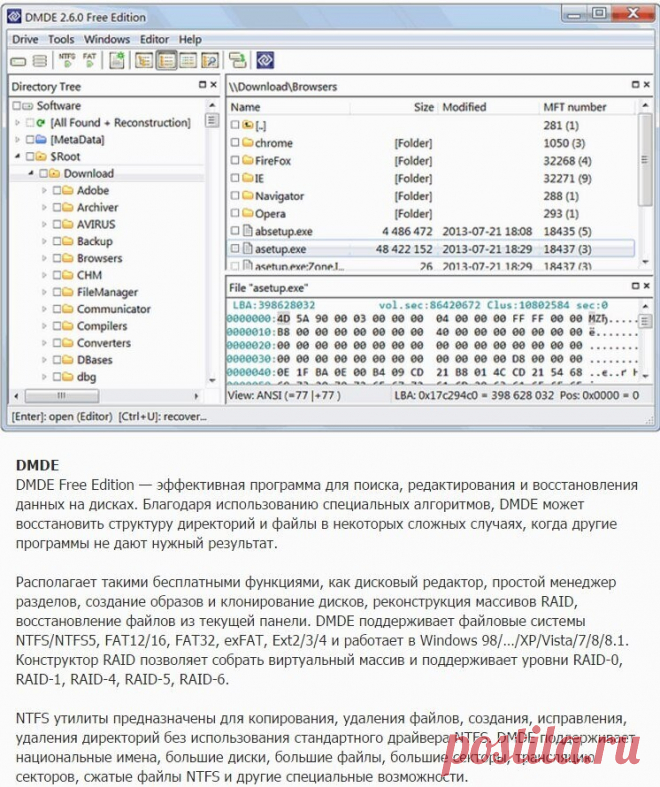Start the FAT search tool
The height and width of the screenshot is (787, 660).
[x=89, y=60]
